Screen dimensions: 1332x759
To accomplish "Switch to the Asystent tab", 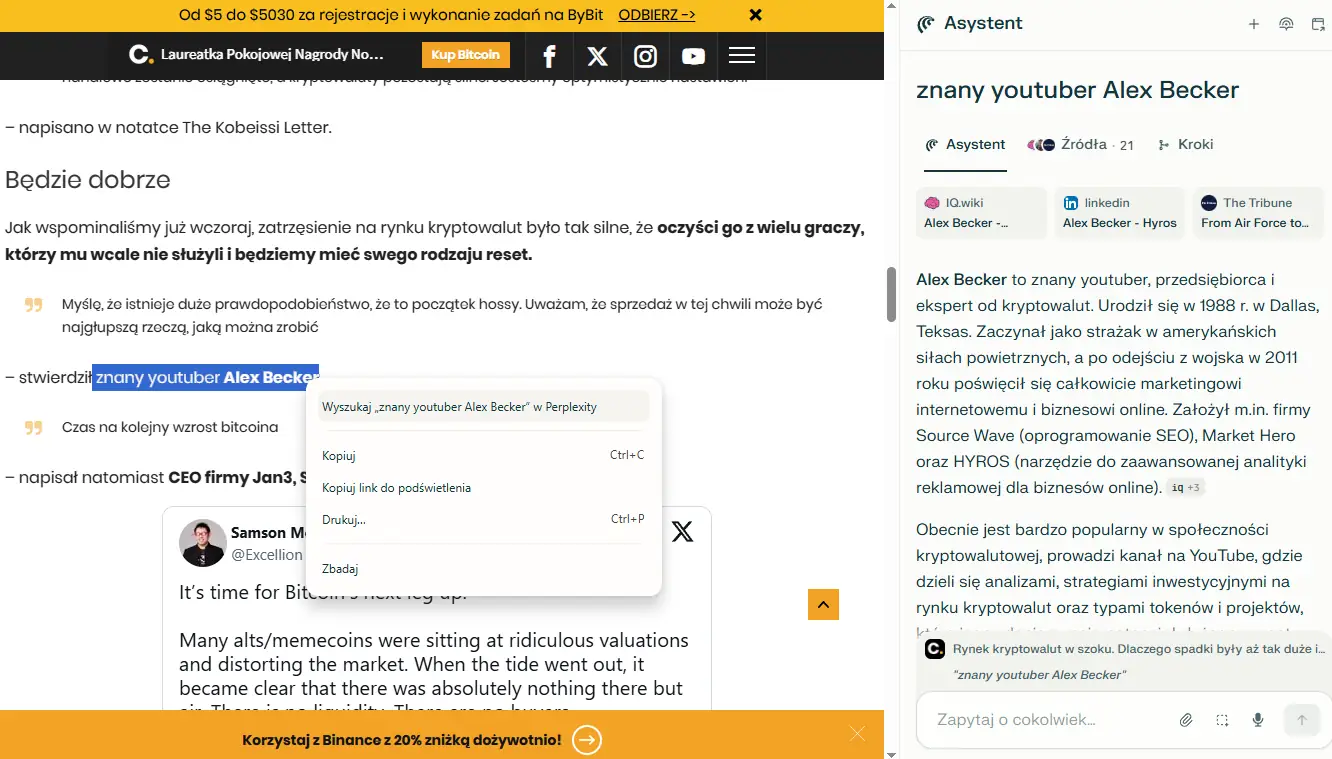I will coord(966,144).
